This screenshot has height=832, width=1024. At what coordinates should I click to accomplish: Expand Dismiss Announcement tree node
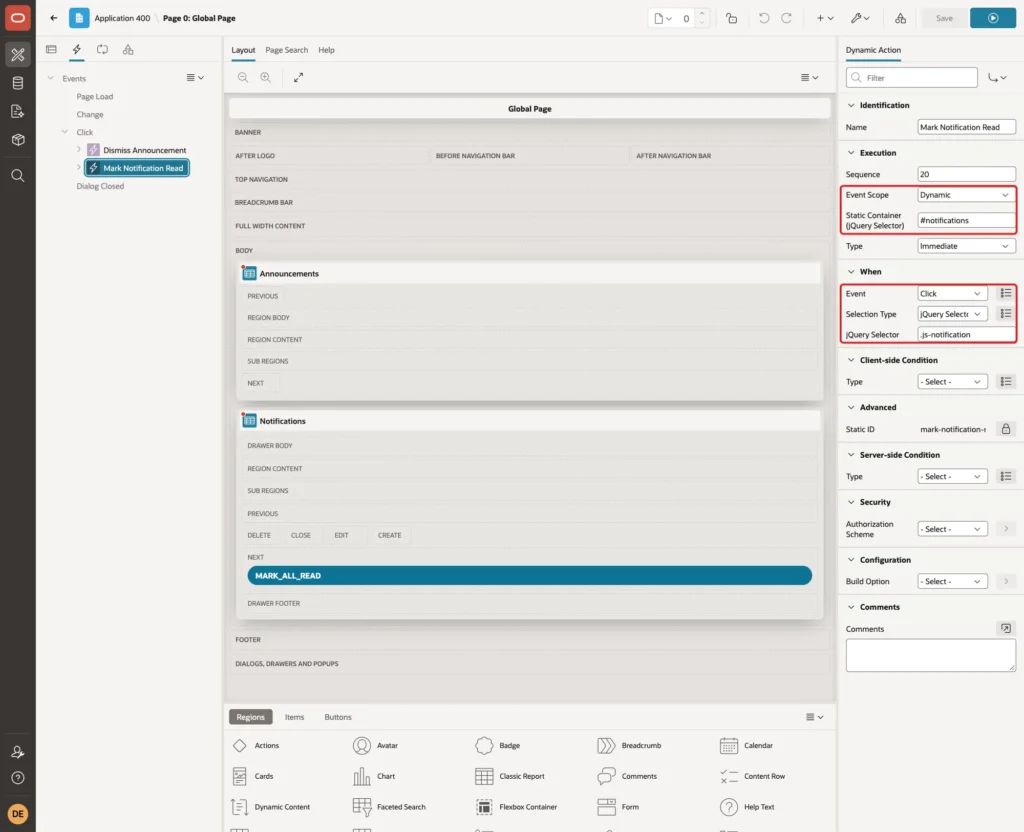pyautogui.click(x=78, y=150)
